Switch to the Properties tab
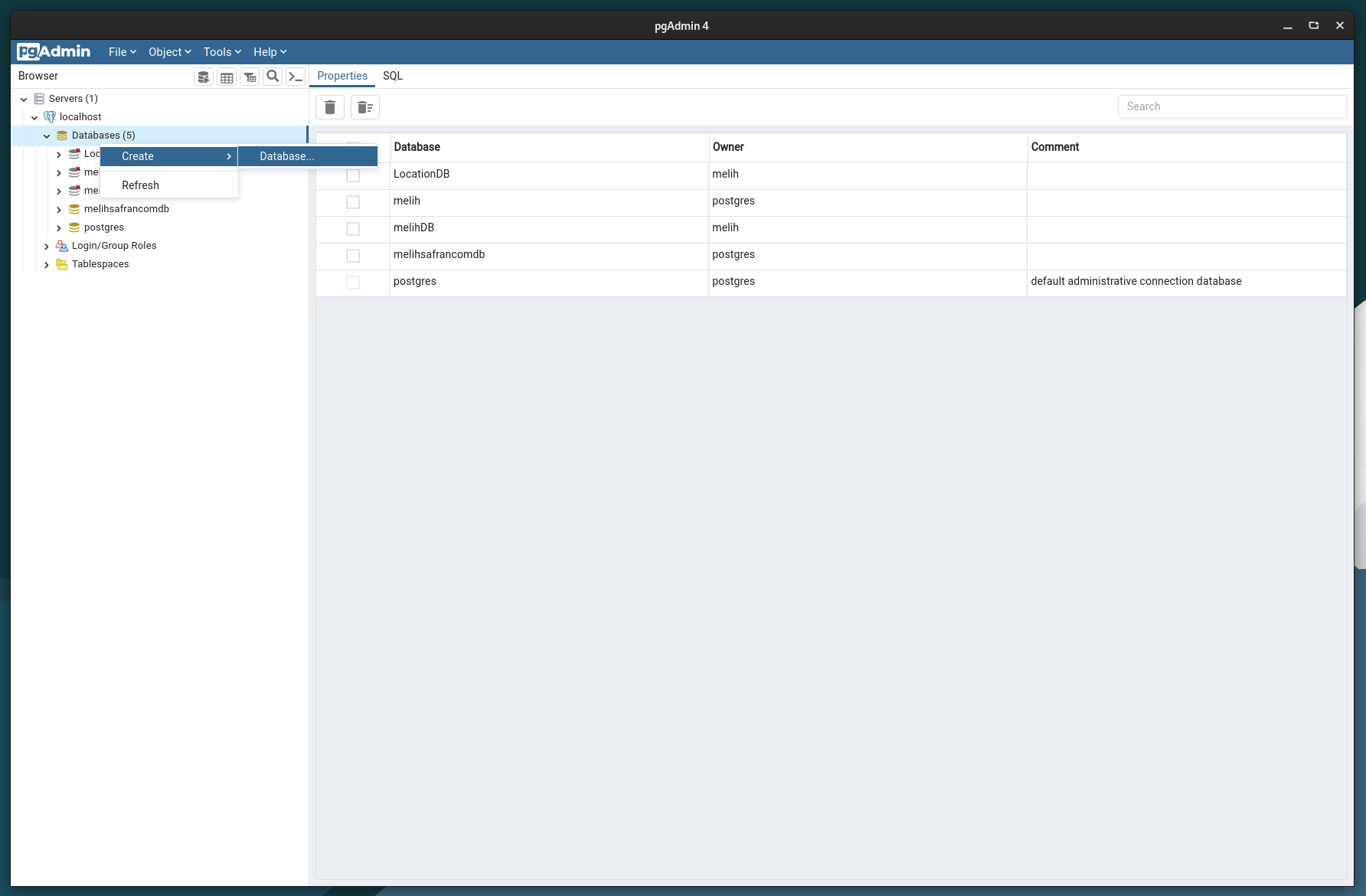 (x=342, y=76)
